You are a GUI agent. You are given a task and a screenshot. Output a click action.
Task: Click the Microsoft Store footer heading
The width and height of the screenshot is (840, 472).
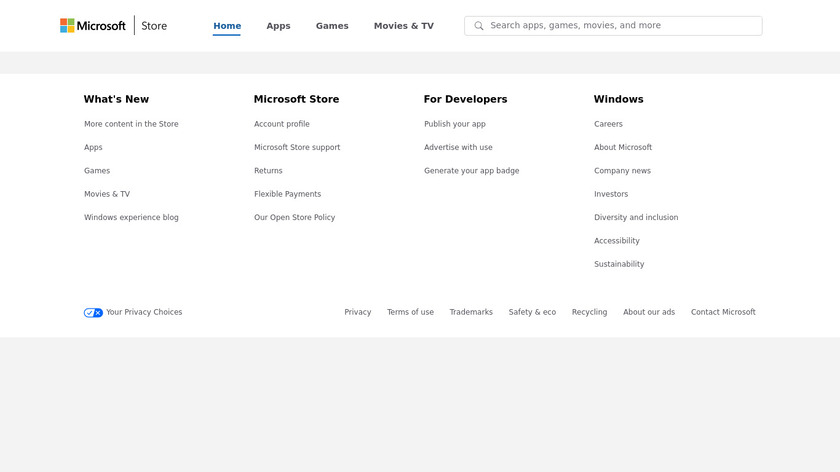296,99
